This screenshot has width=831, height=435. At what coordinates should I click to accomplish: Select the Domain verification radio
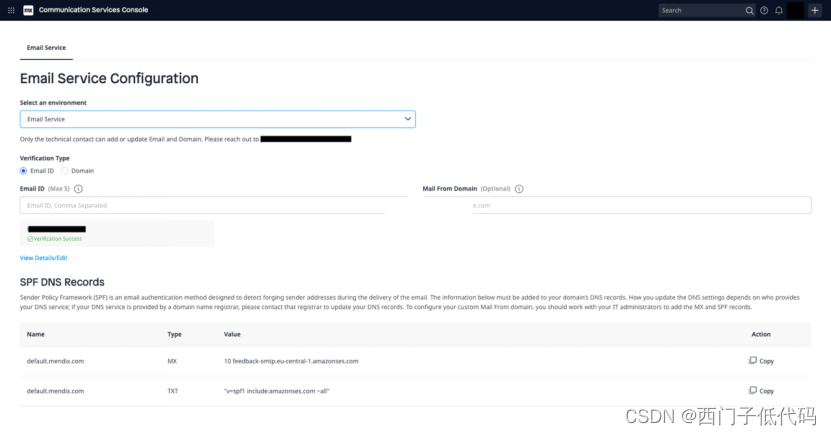[65, 171]
